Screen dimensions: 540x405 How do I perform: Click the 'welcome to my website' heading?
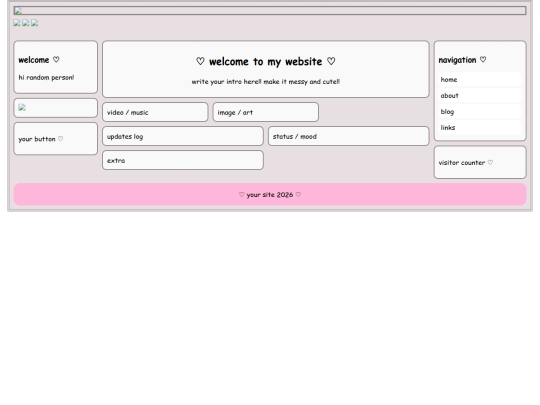[266, 62]
